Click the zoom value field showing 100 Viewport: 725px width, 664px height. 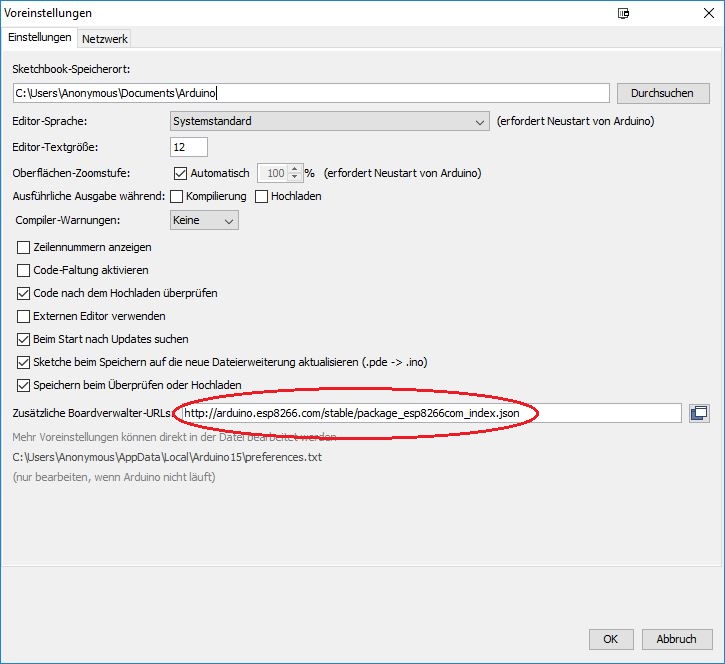(273, 173)
